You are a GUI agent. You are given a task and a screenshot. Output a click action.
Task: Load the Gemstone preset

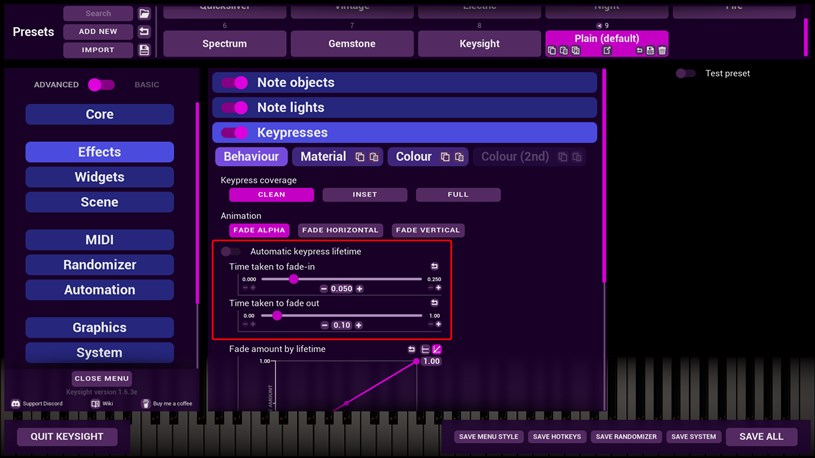click(352, 44)
